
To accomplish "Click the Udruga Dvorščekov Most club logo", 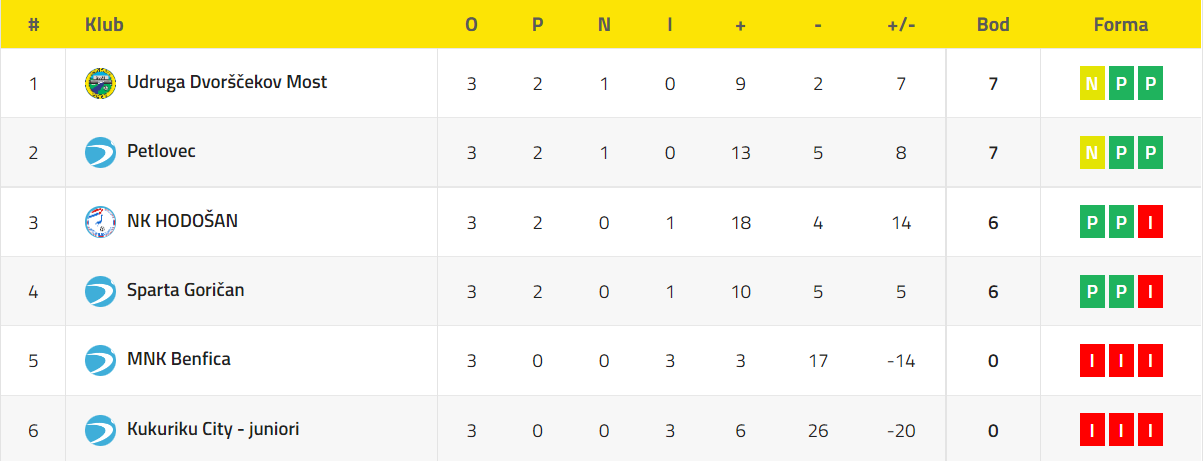I will 101,83.
